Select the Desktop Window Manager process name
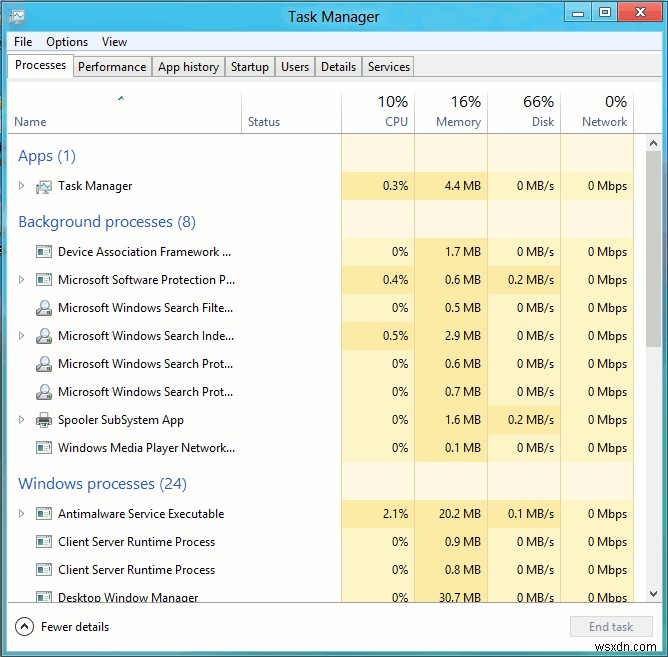The width and height of the screenshot is (668, 657). [128, 596]
